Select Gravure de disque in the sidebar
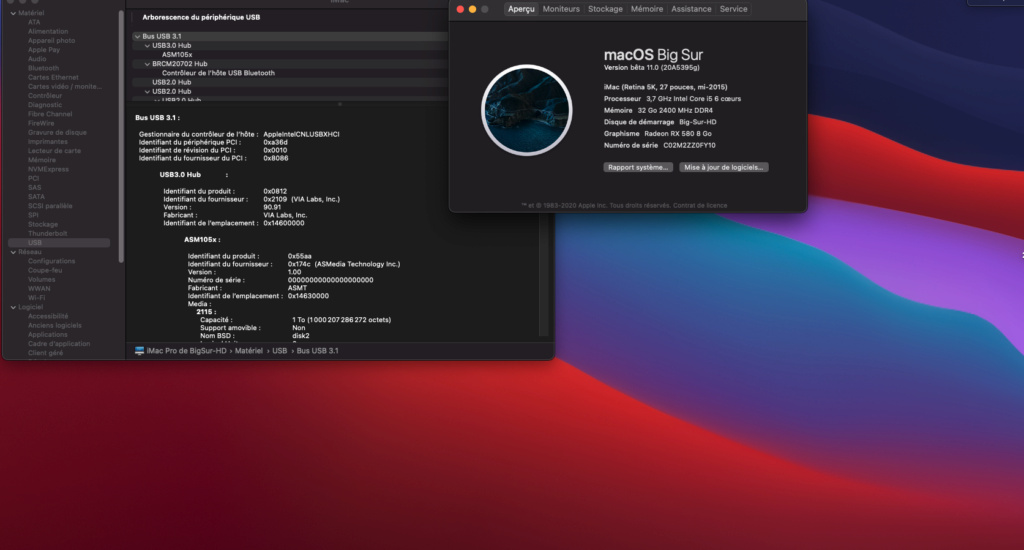The image size is (1024, 550). (x=57, y=133)
